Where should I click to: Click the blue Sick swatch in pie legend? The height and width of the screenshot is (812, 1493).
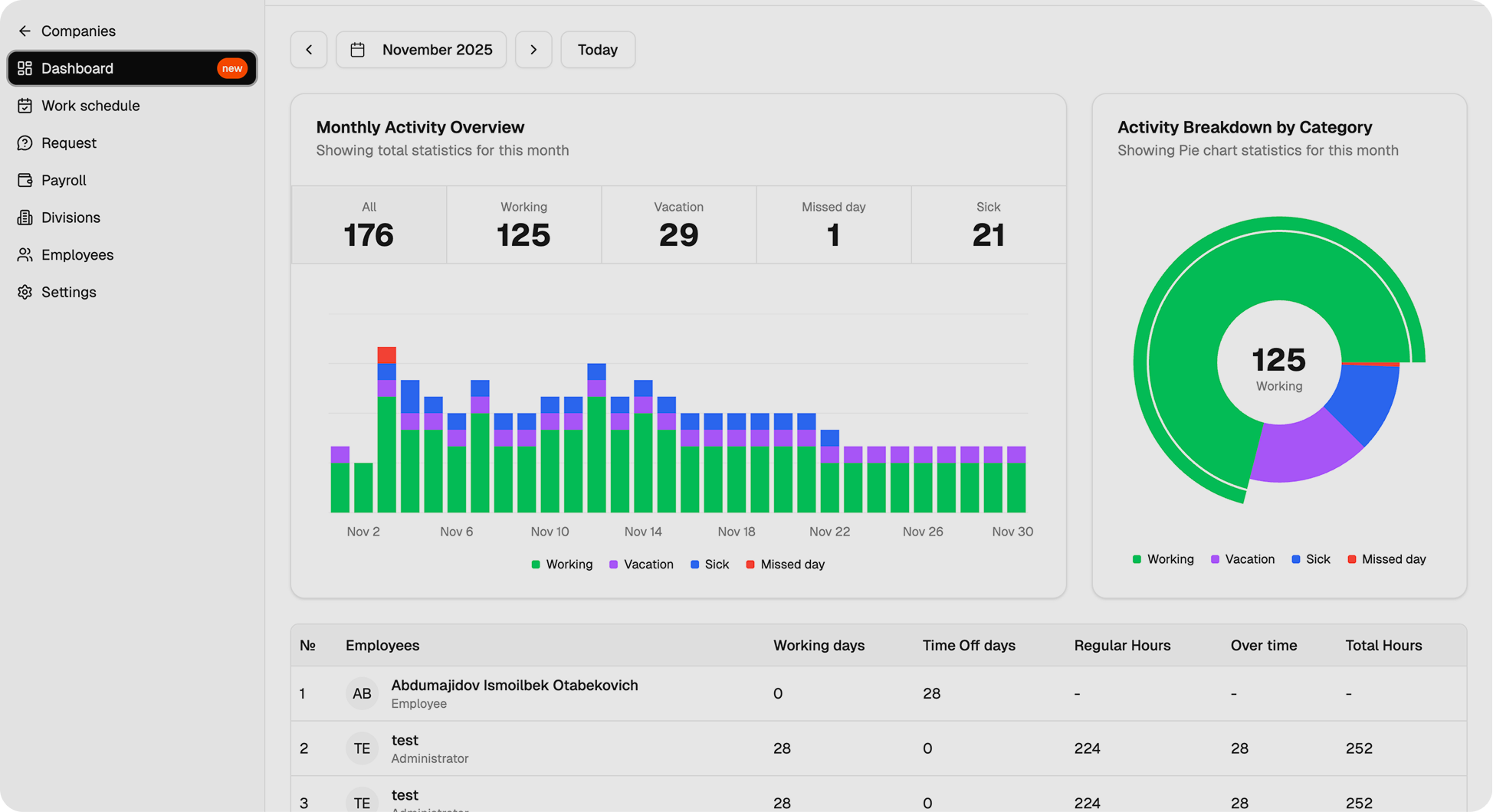tap(1296, 560)
